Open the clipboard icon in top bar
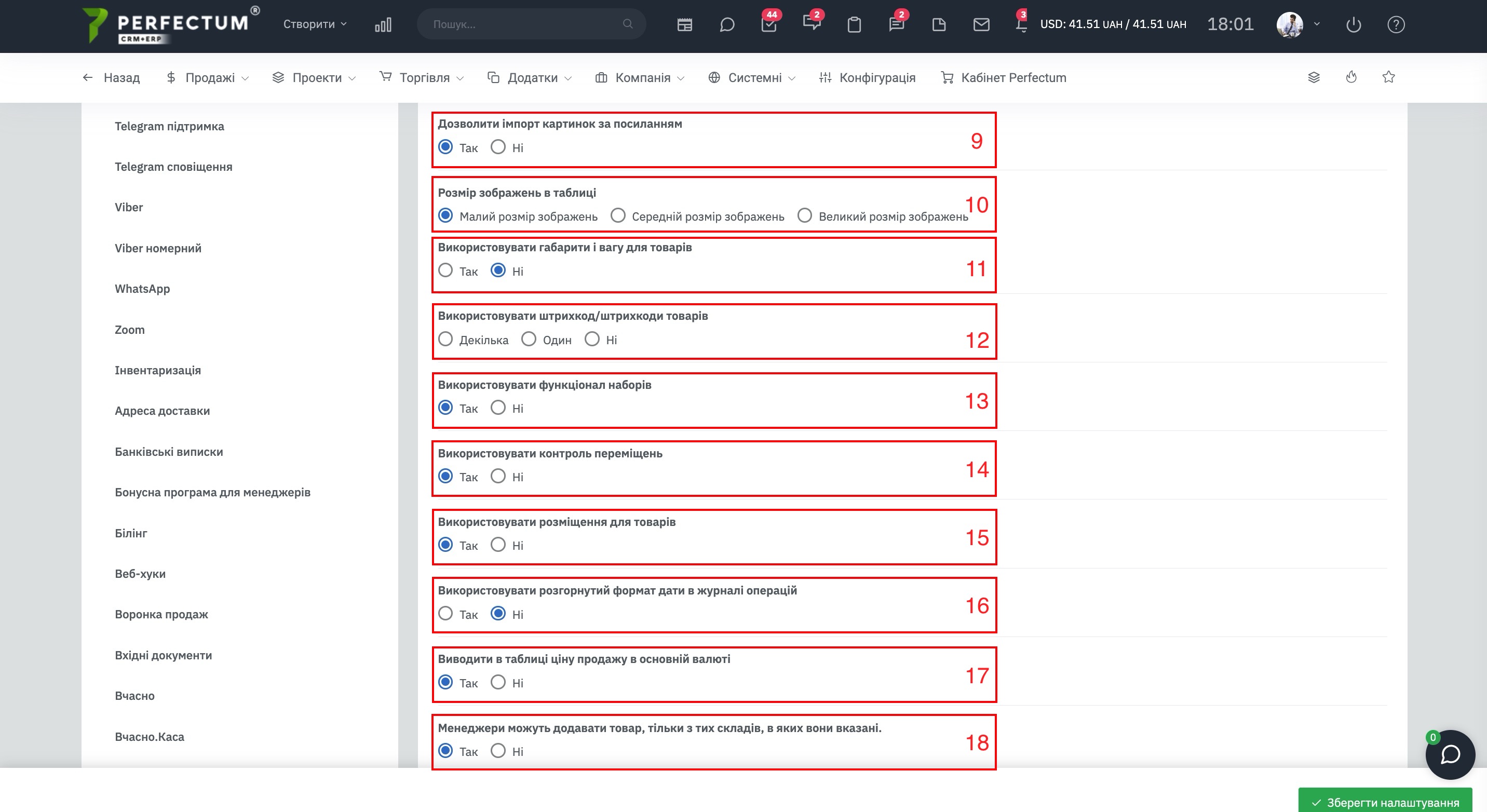The image size is (1487, 812). tap(854, 25)
